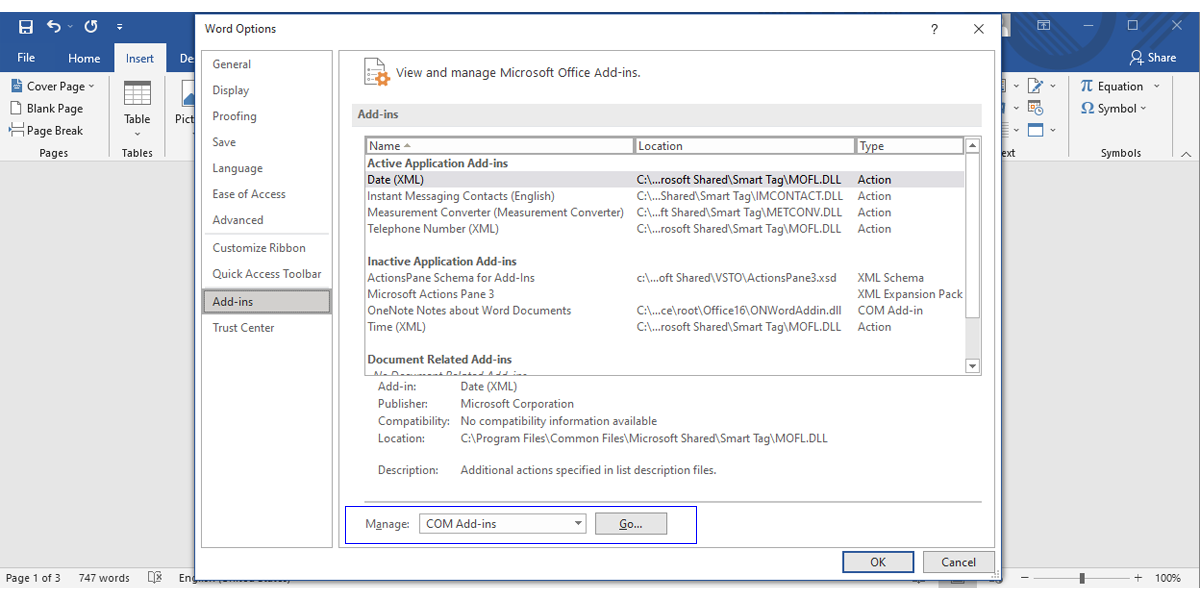
Task: Click the proofing errors icon in status bar
Action: (155, 577)
